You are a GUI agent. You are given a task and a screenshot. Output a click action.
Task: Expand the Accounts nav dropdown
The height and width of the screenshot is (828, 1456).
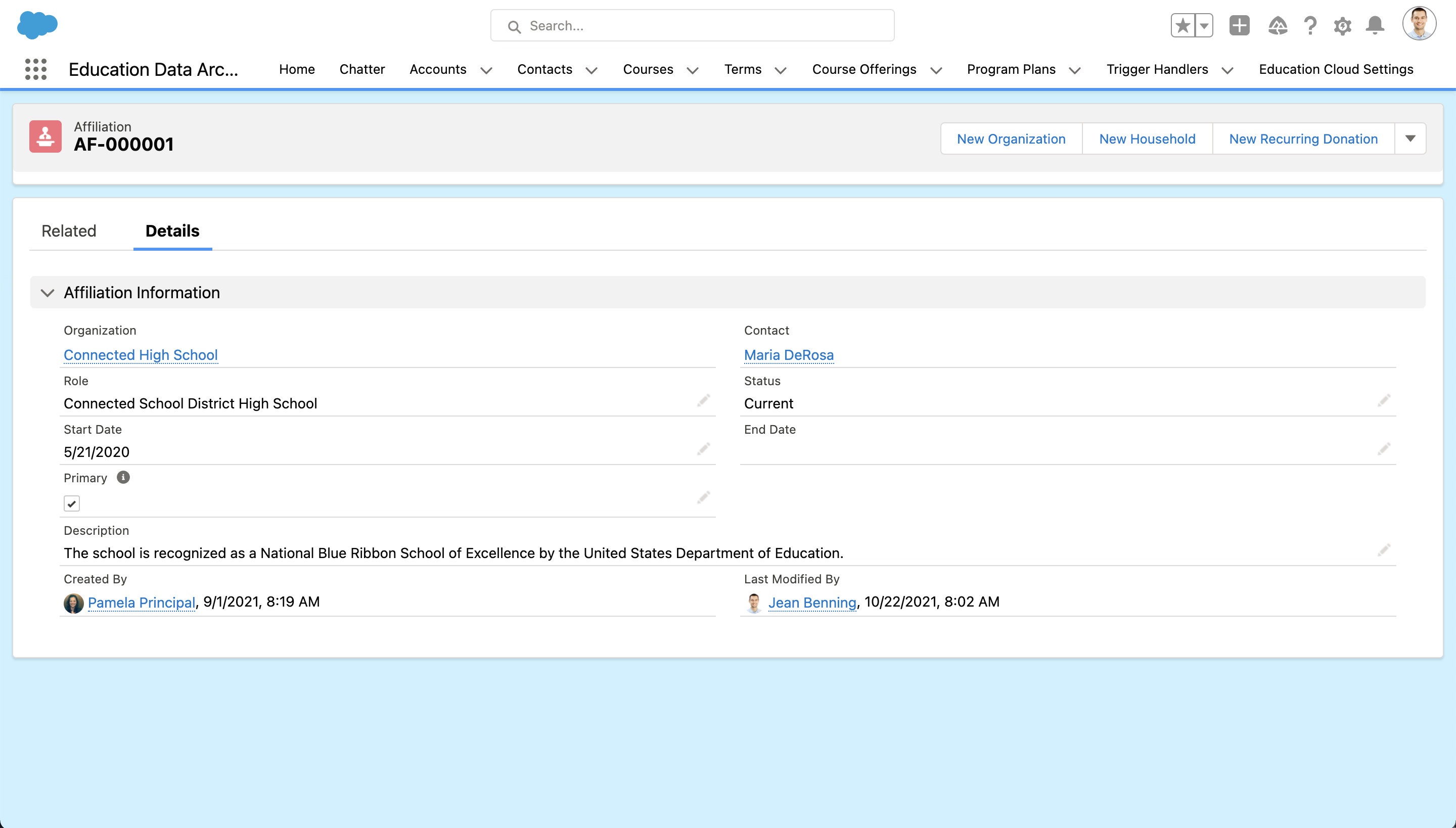(x=486, y=70)
